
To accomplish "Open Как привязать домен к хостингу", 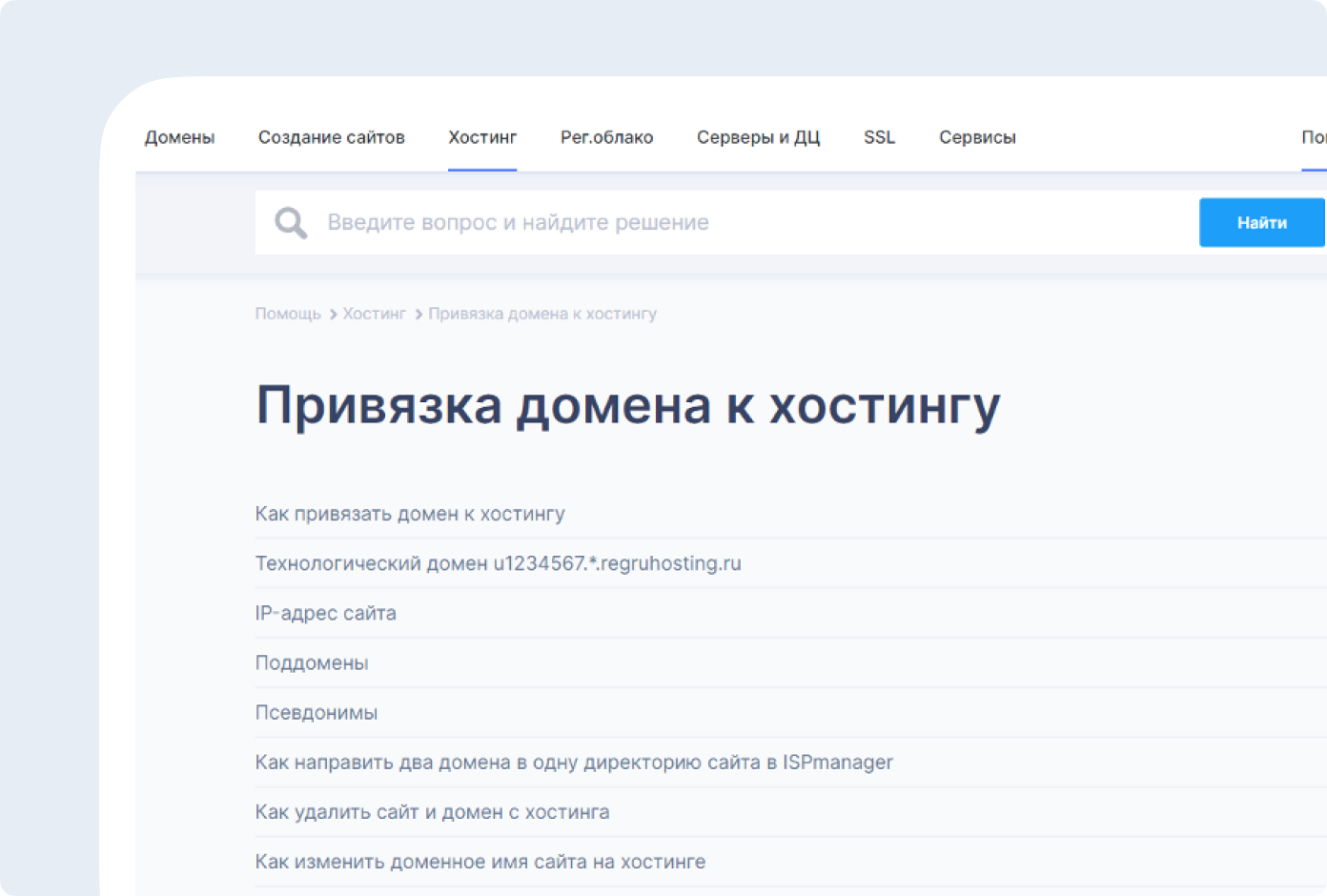I will click(x=410, y=514).
